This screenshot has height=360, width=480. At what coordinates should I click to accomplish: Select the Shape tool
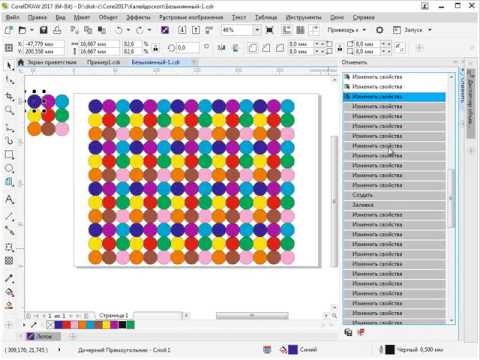pyautogui.click(x=10, y=81)
